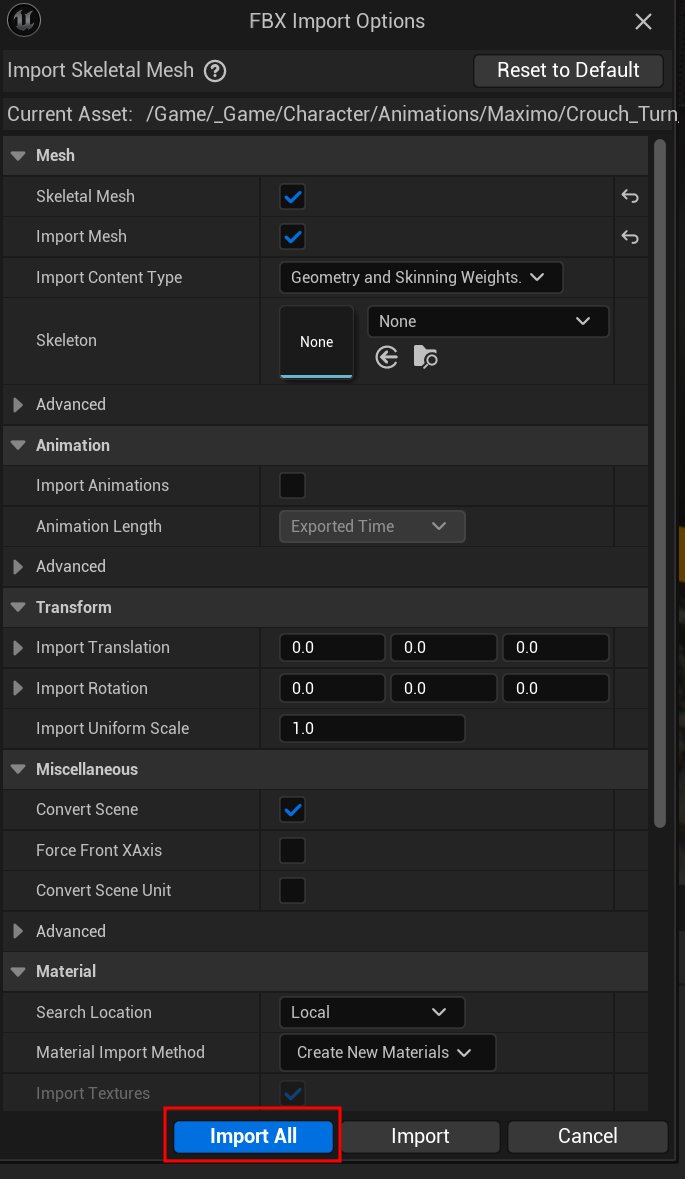The height and width of the screenshot is (1179, 685).
Task: Toggle the Skeletal Mesh checkbox
Action: [292, 197]
